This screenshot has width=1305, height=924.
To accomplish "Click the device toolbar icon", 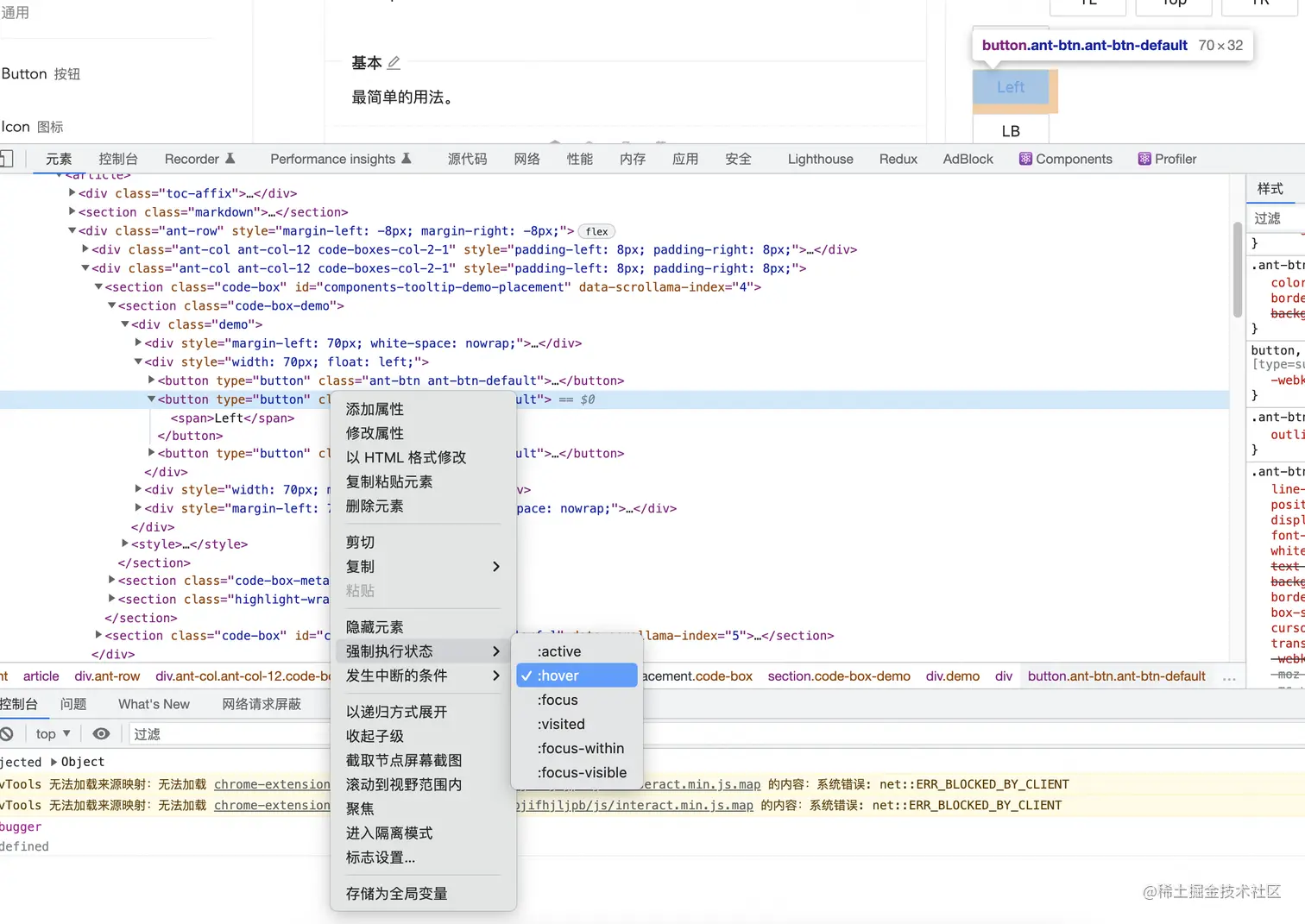I will pos(6,159).
